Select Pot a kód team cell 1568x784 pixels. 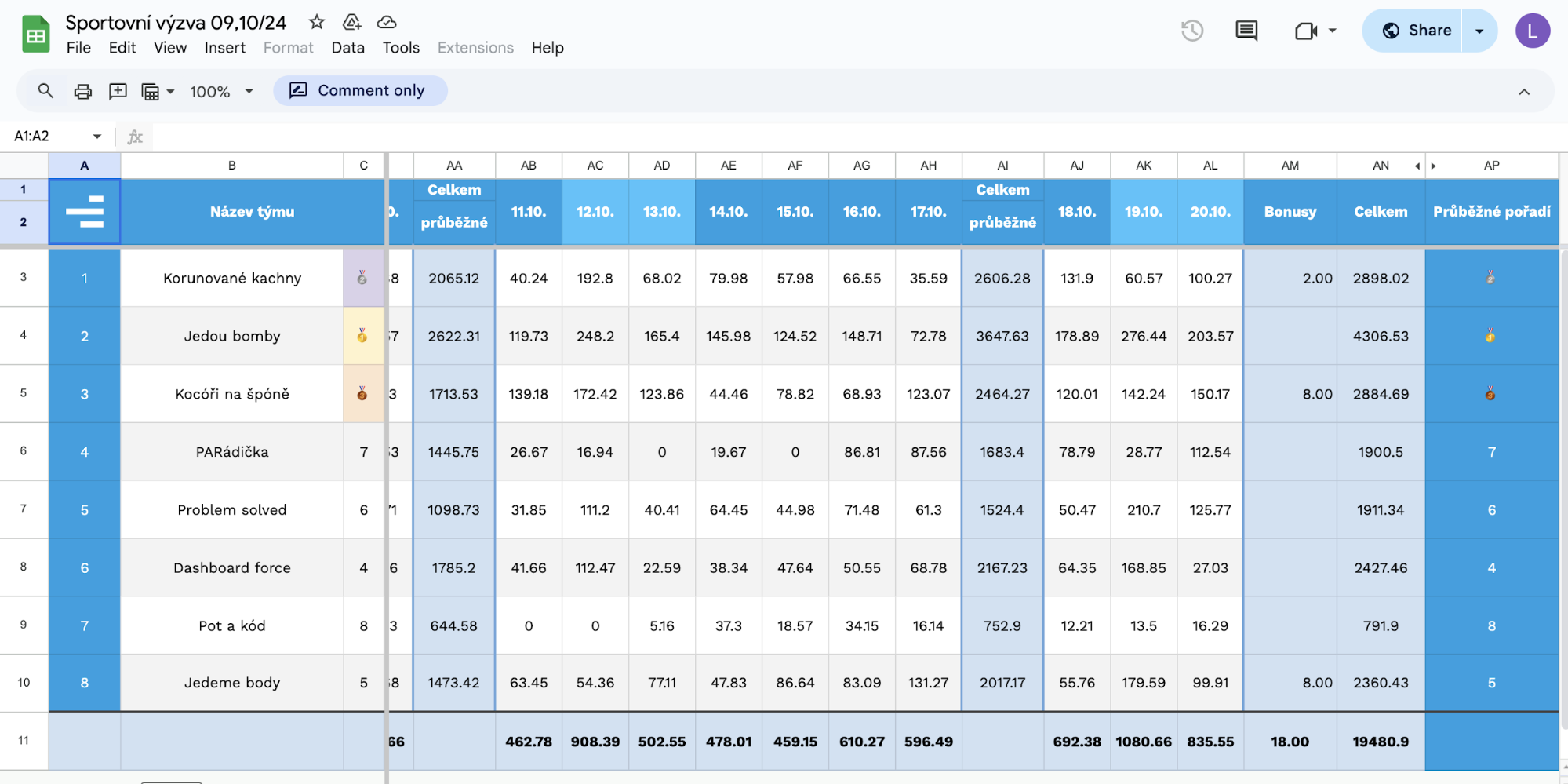point(232,625)
